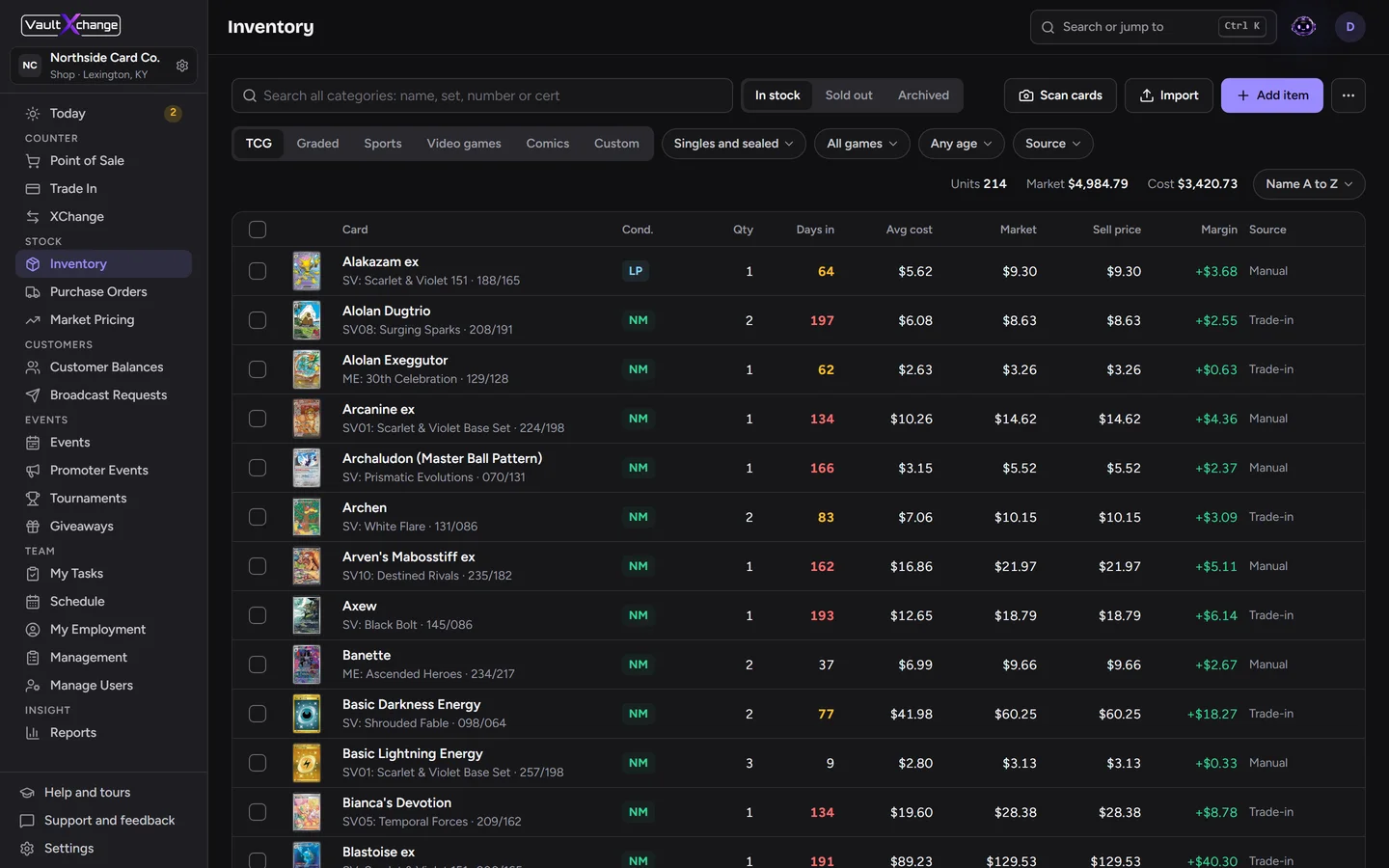Click Promoter Events megaphone icon

point(33,471)
